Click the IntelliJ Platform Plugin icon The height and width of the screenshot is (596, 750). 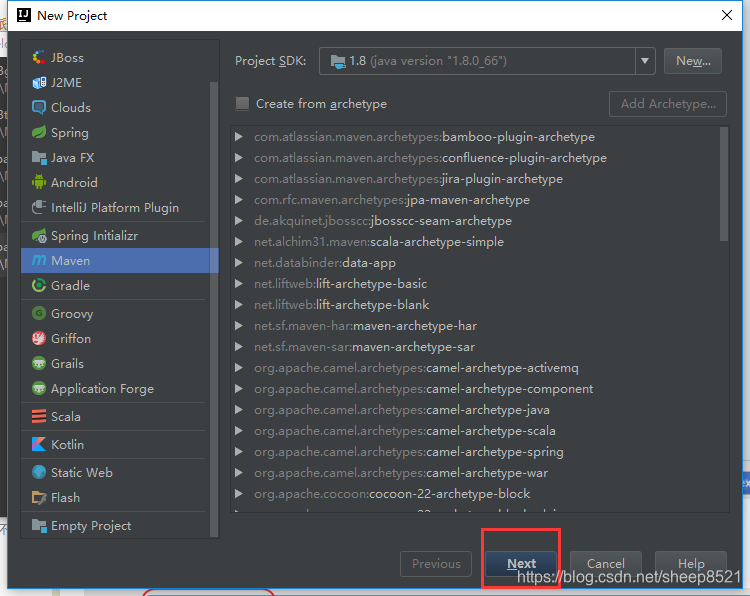pos(39,208)
